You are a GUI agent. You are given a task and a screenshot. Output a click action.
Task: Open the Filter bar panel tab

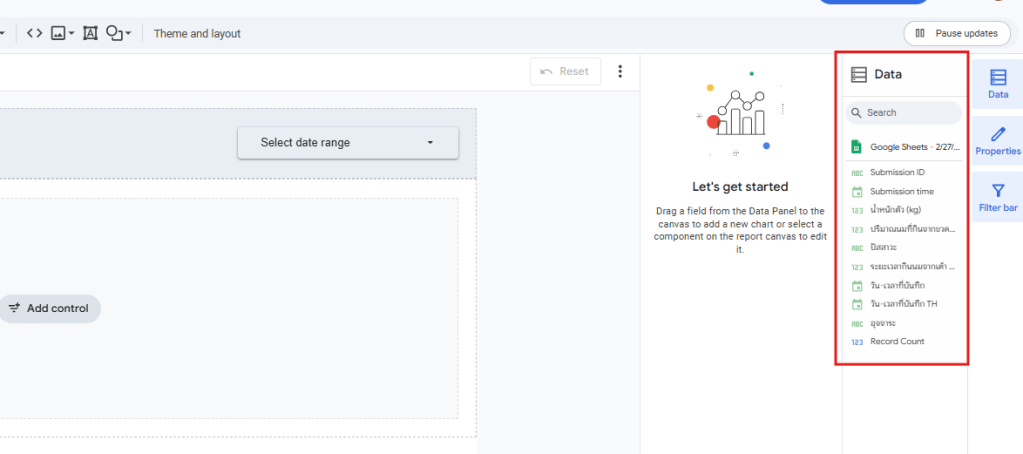(997, 197)
